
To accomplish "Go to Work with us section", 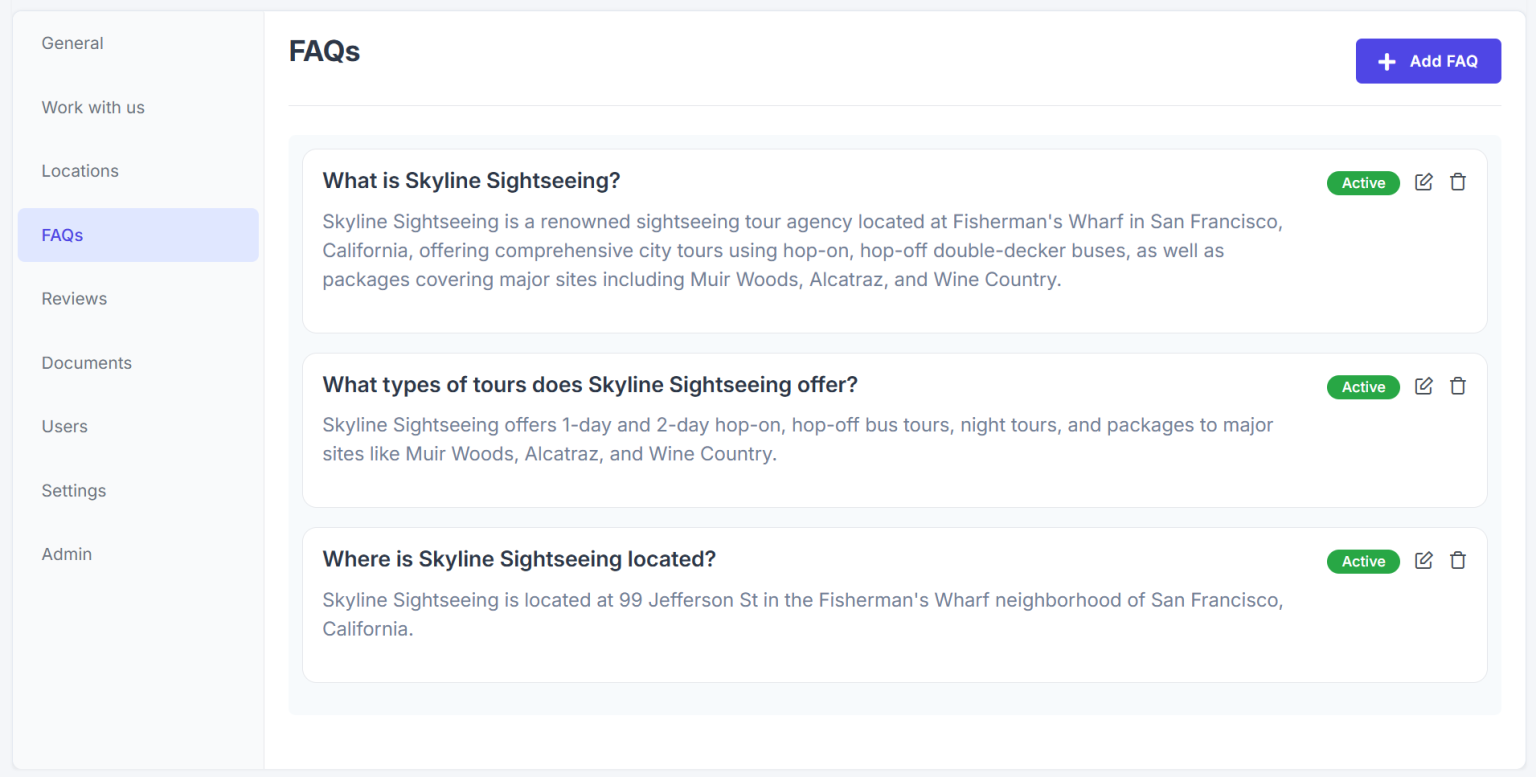I will pos(93,107).
